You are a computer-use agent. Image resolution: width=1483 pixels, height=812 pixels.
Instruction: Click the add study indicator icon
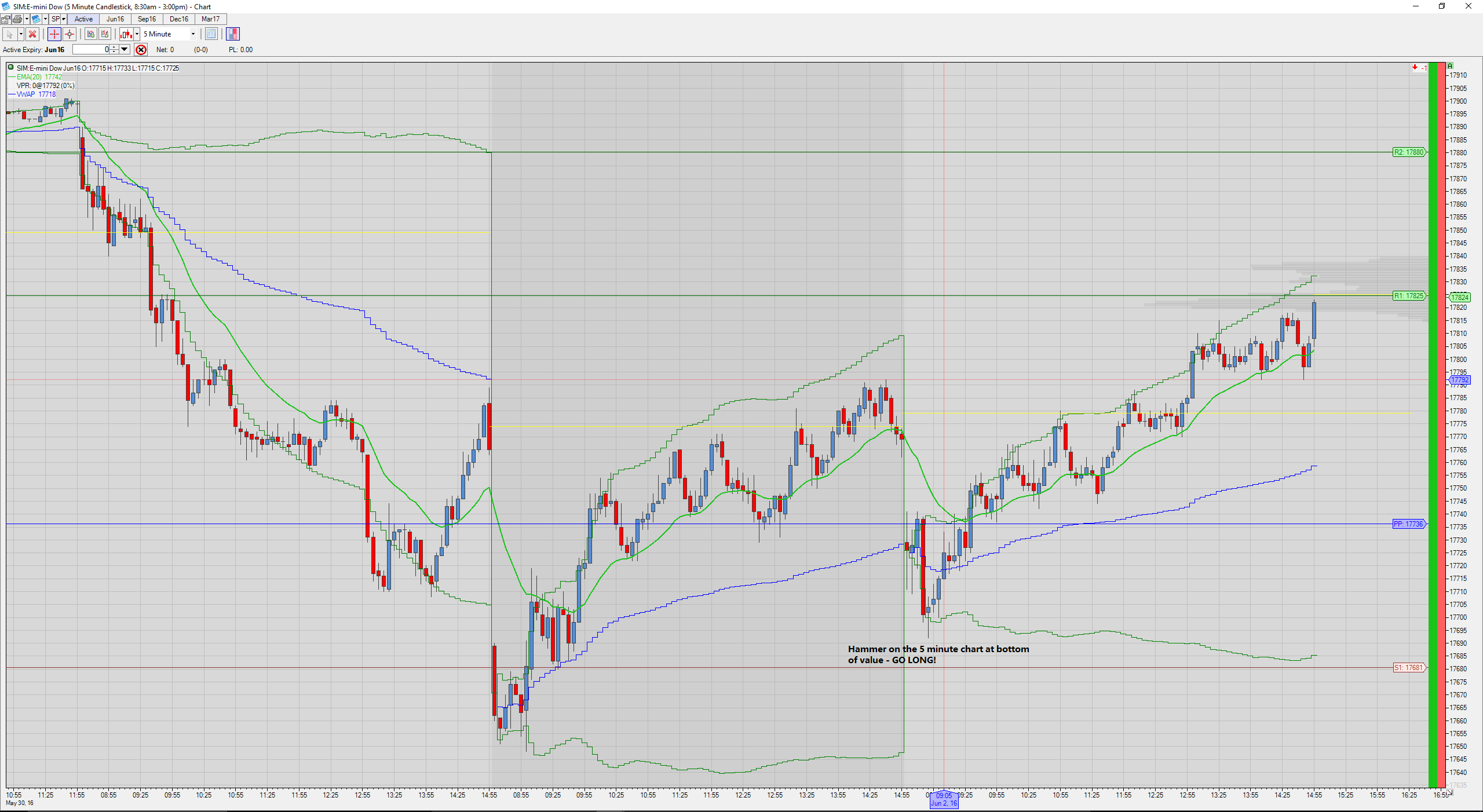(x=91, y=34)
